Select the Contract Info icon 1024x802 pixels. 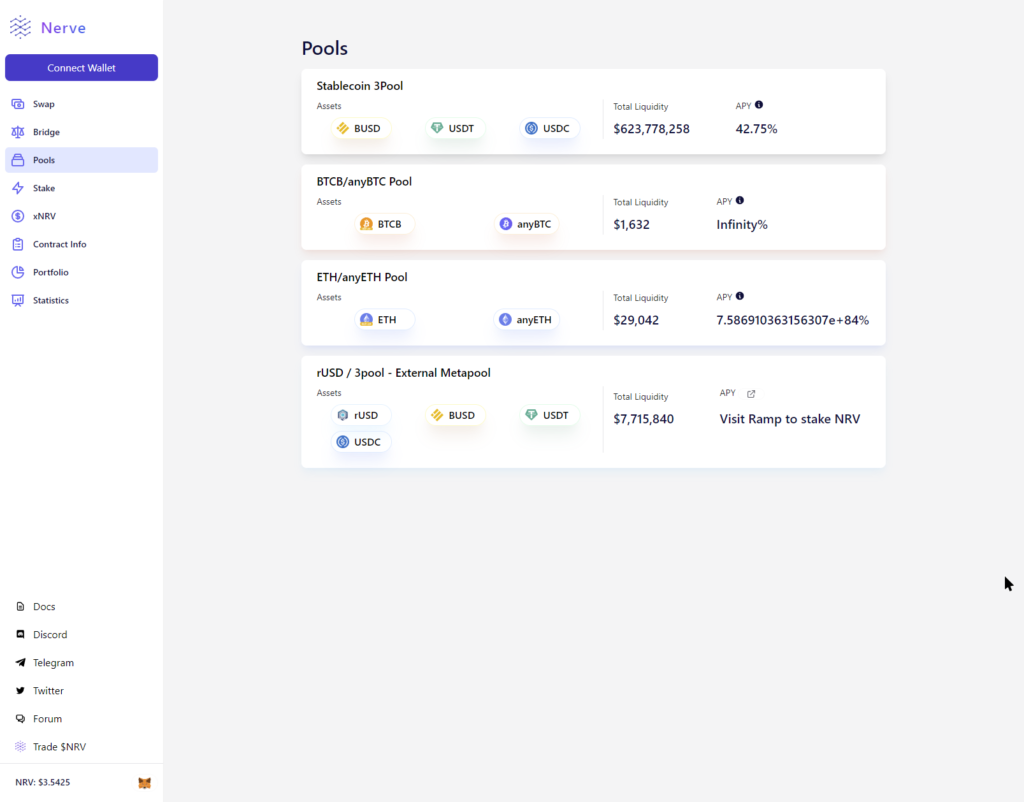pos(20,244)
